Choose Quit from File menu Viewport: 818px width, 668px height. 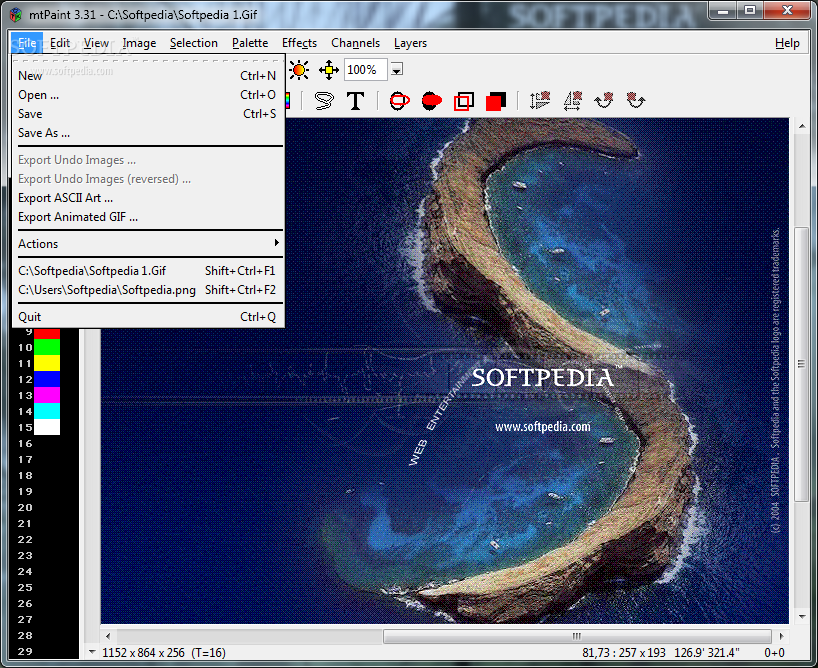(149, 317)
